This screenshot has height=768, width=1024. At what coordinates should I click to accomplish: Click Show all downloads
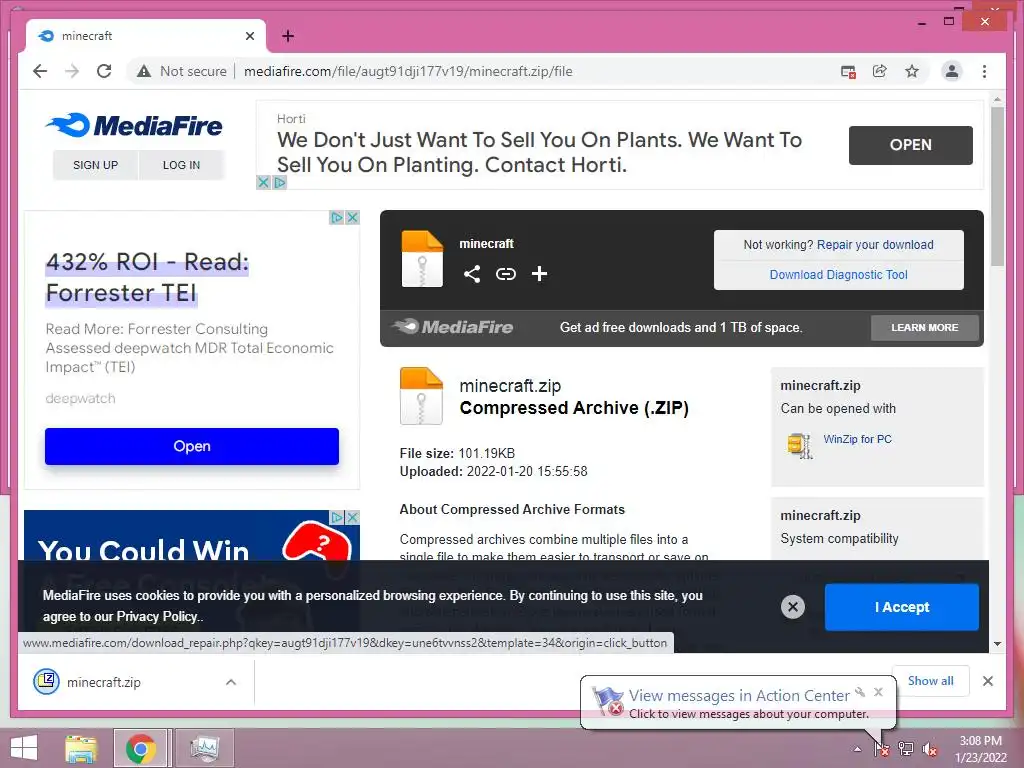pos(930,680)
